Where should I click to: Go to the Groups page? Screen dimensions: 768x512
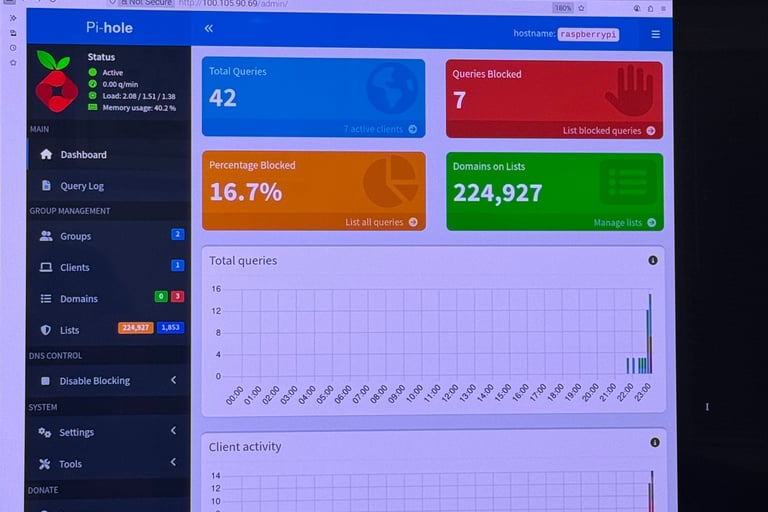click(108, 236)
